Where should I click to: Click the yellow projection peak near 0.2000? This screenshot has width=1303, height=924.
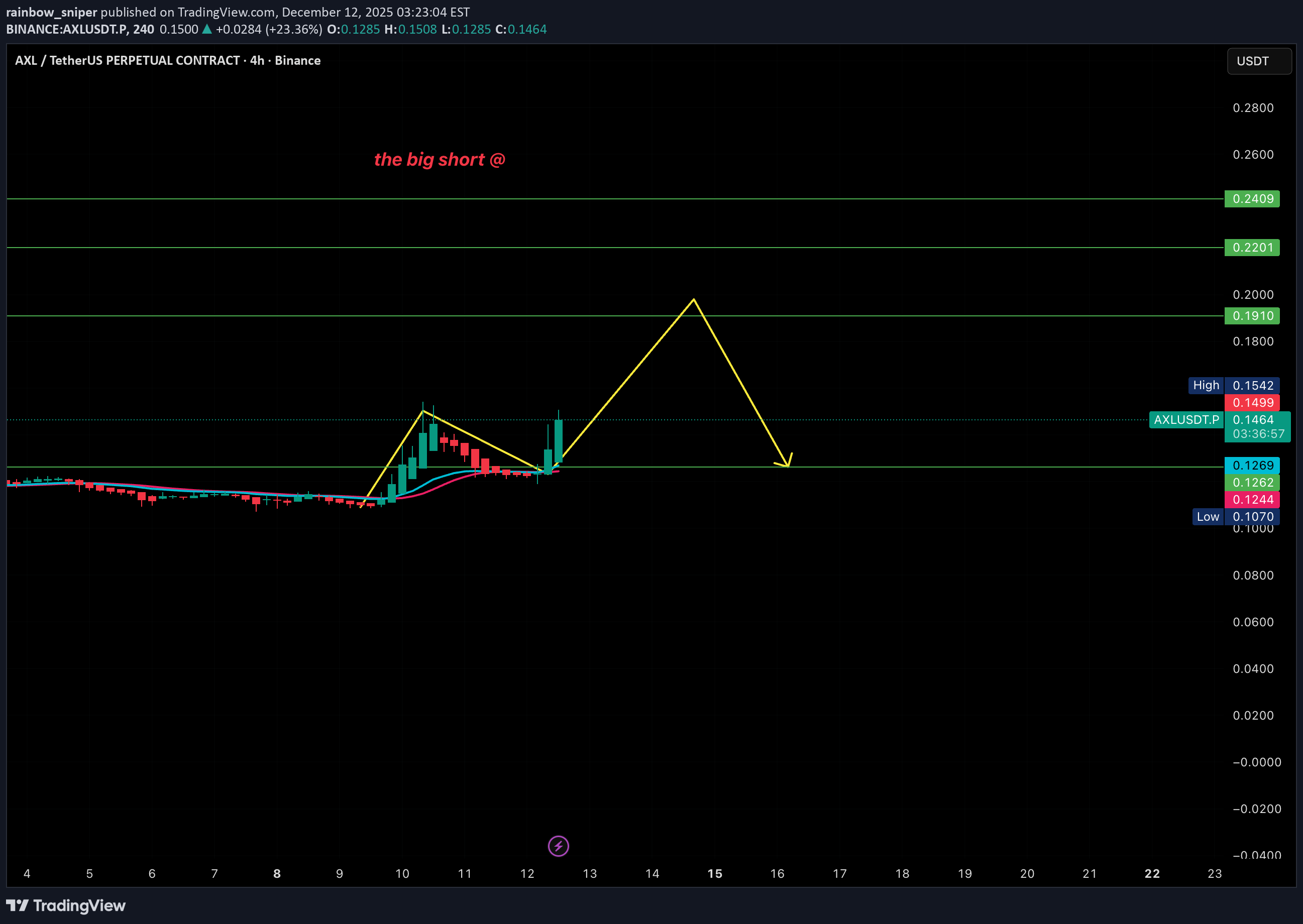[694, 299]
